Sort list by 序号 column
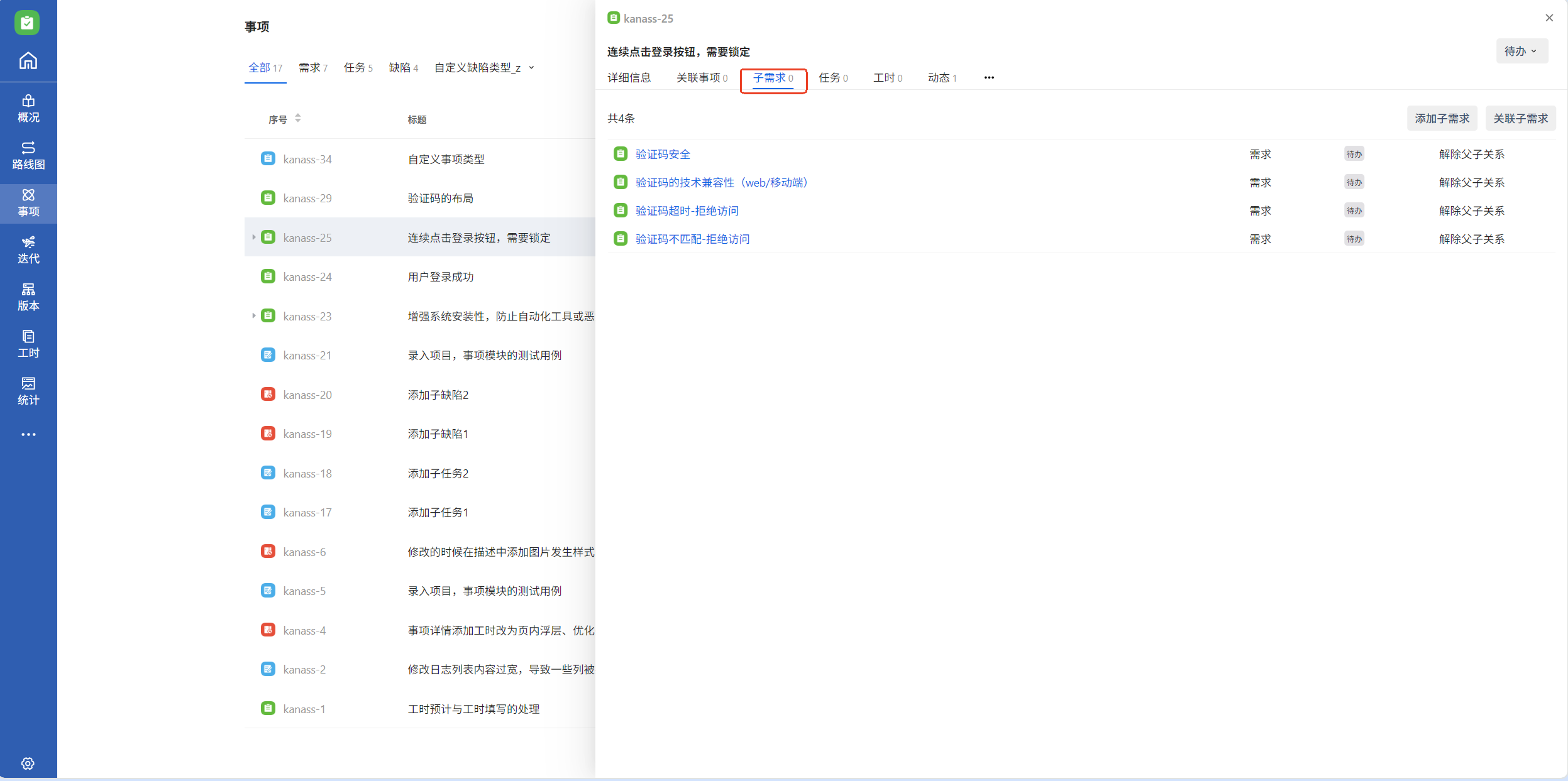This screenshot has width=1568, height=781. 298,118
